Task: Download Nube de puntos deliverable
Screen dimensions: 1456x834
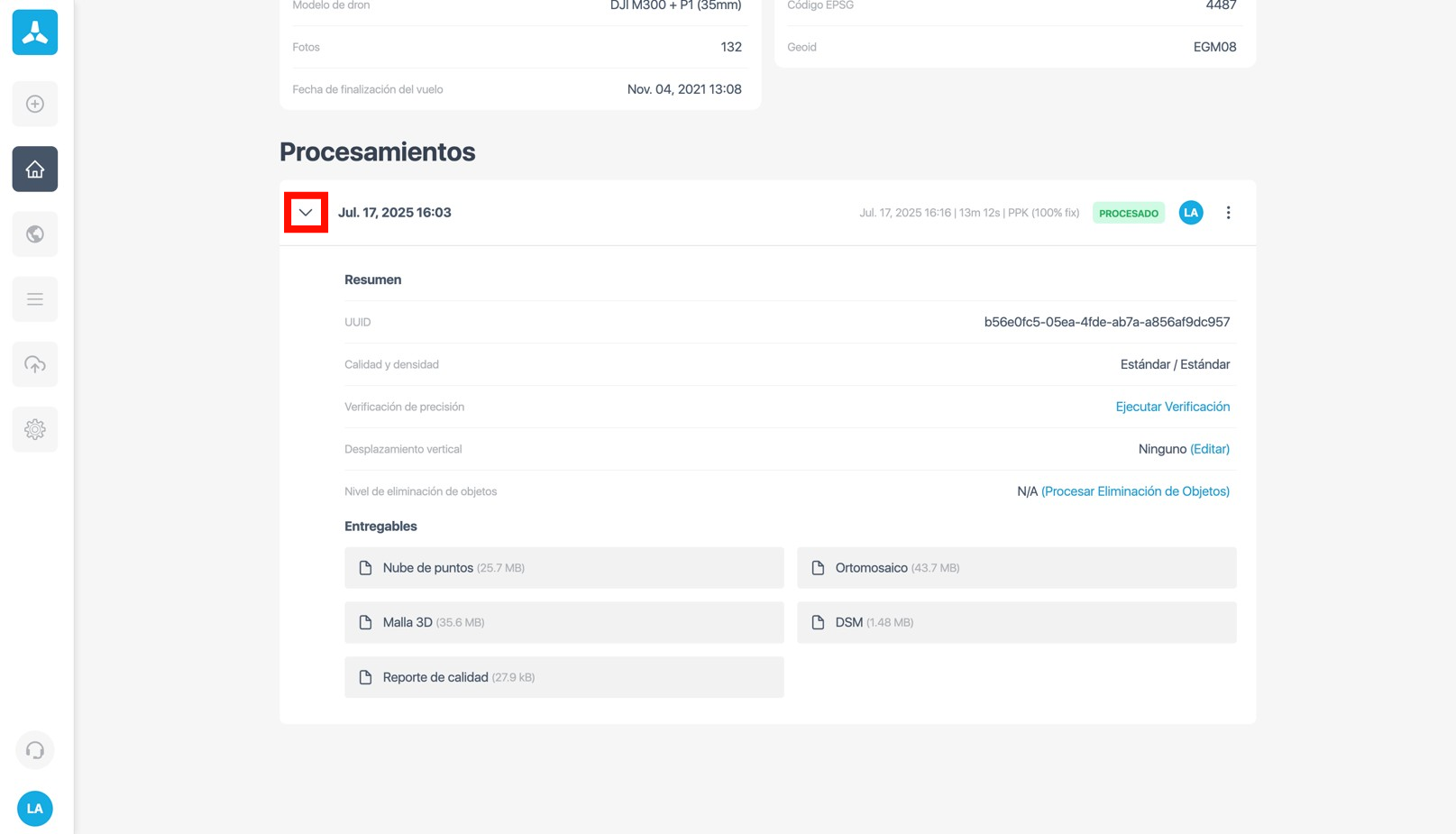Action: [x=563, y=568]
